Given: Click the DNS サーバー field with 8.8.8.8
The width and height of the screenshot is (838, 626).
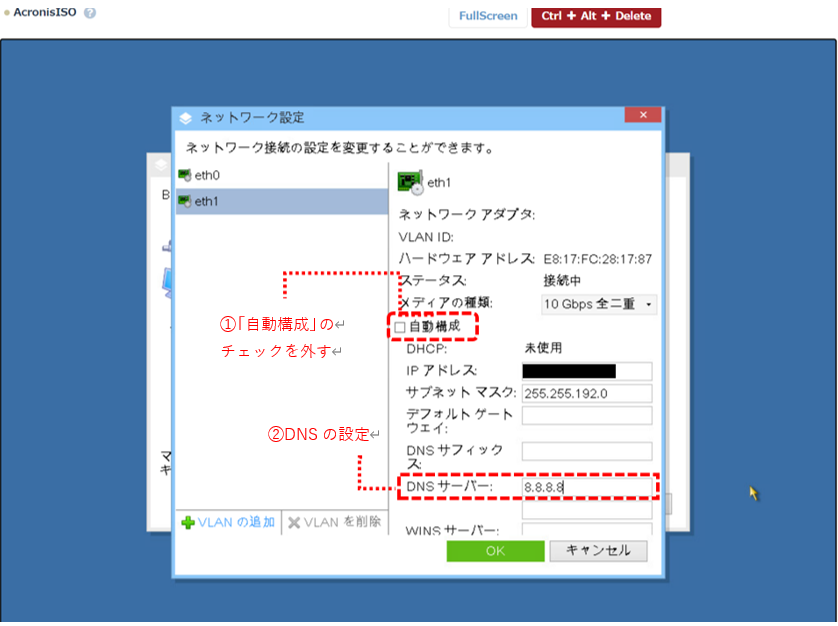Looking at the screenshot, I should pyautogui.click(x=586, y=487).
